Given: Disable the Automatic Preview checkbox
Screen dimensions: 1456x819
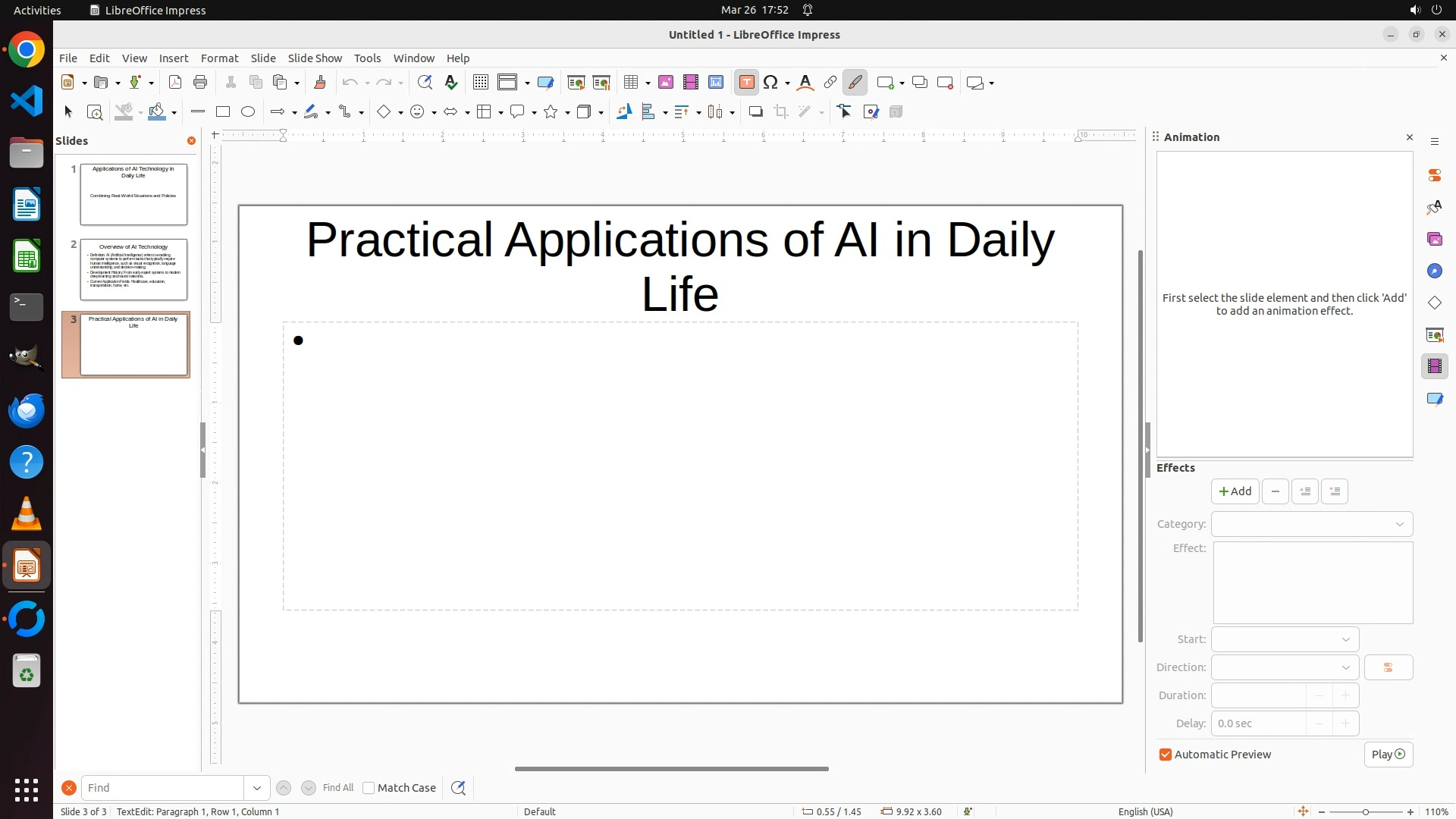Looking at the screenshot, I should click(x=1166, y=755).
